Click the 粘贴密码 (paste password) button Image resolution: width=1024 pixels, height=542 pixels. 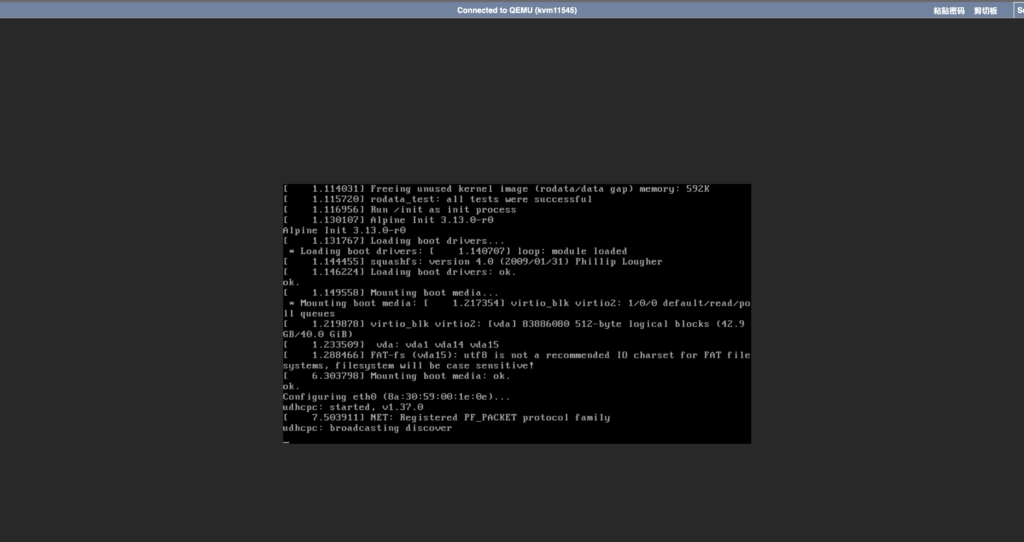pos(949,10)
